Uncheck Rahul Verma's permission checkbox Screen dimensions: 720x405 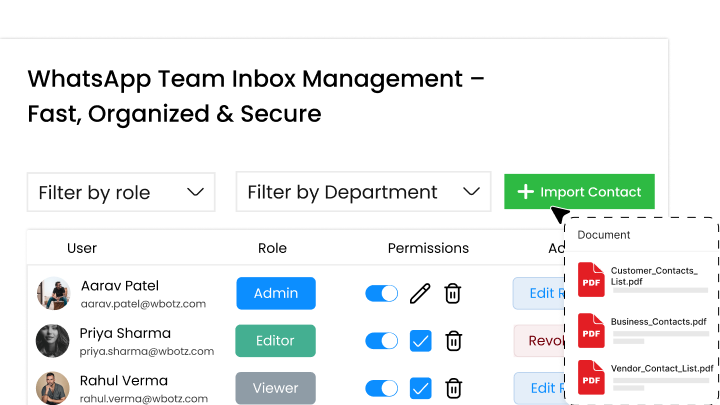click(421, 388)
